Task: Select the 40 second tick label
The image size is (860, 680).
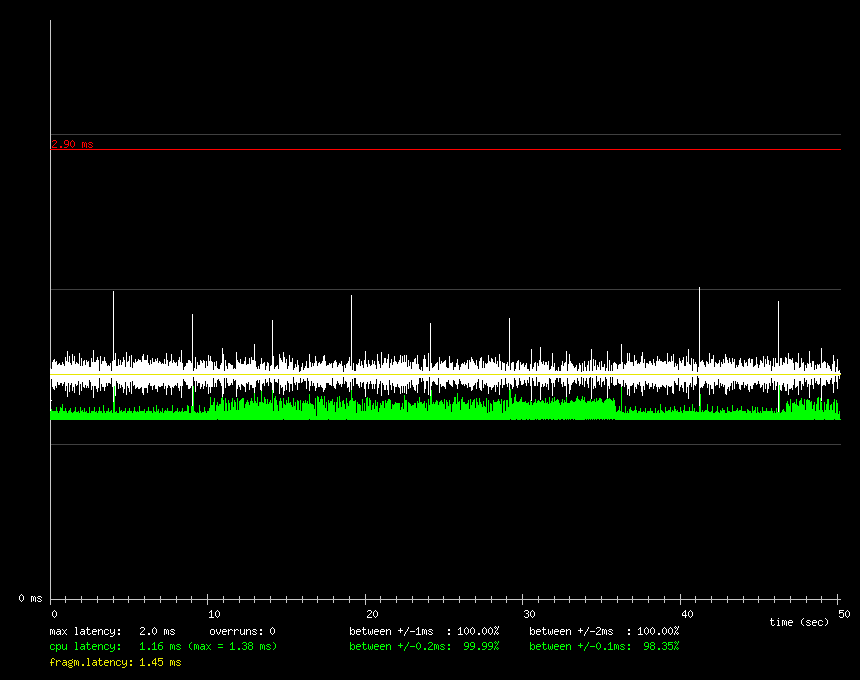Action: (687, 613)
